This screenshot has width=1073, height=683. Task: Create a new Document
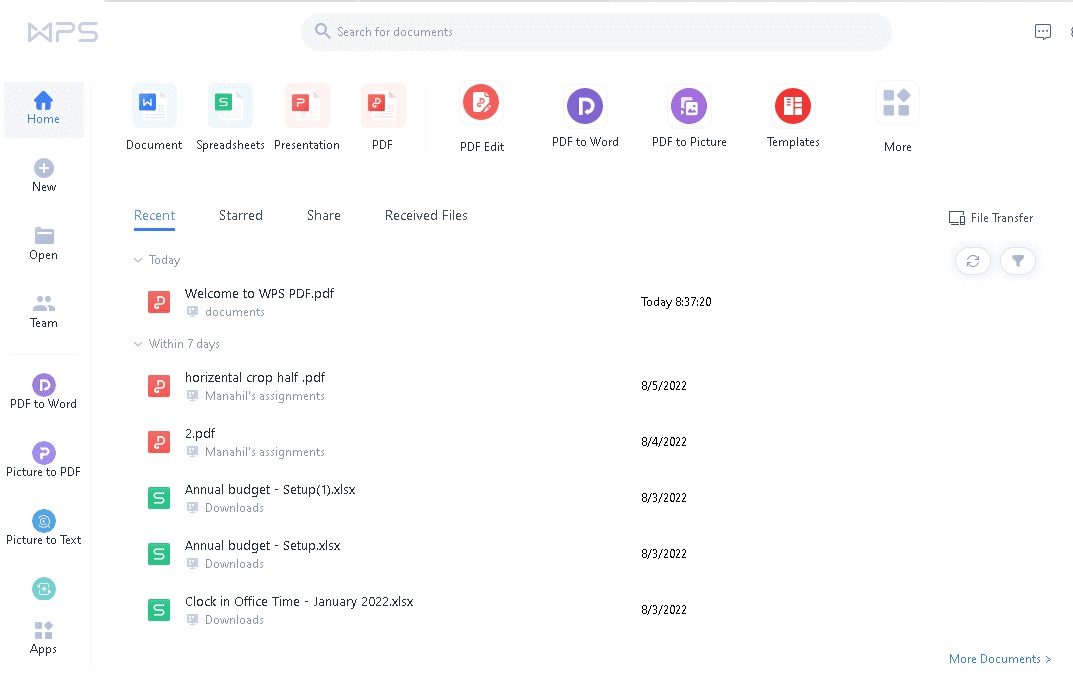coord(154,118)
